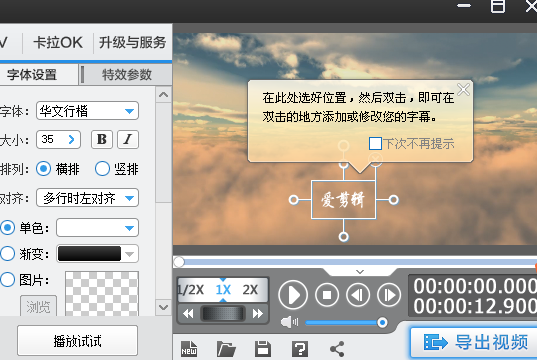Viewport: 537px width, 360px height.
Task: Switch to 特效参数 tab
Action: point(127,75)
